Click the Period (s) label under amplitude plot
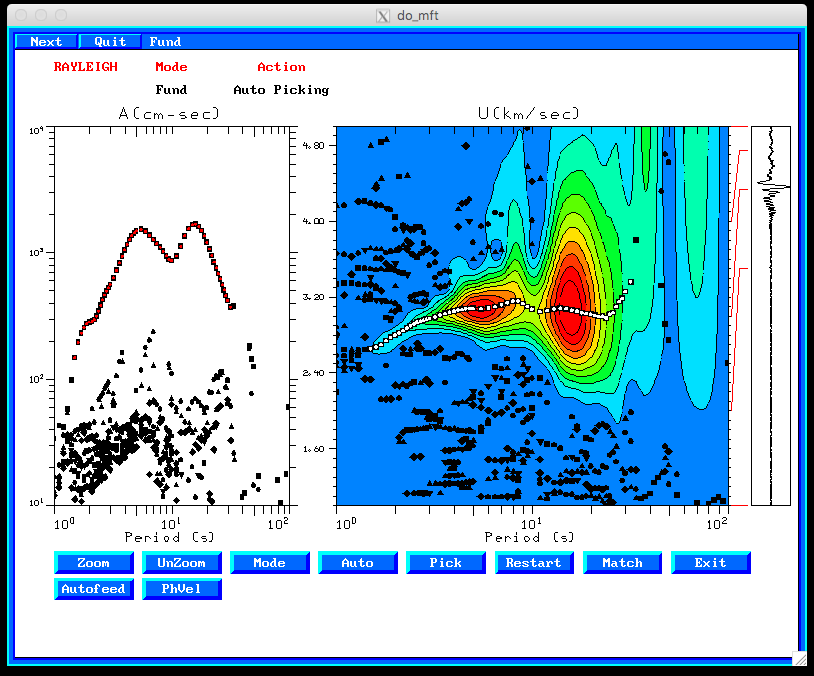814x676 pixels. point(169,537)
